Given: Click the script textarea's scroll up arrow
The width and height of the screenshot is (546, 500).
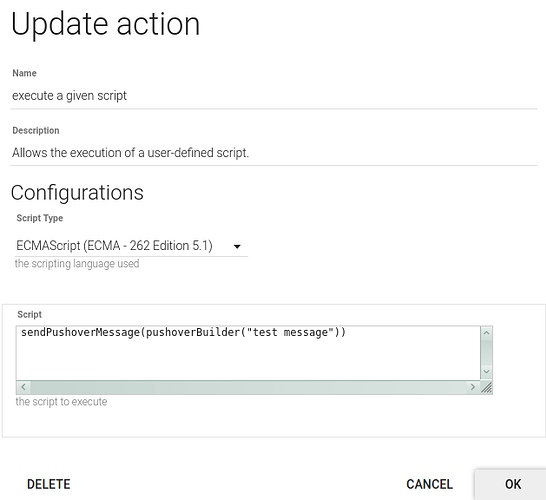Looking at the screenshot, I should 486,333.
